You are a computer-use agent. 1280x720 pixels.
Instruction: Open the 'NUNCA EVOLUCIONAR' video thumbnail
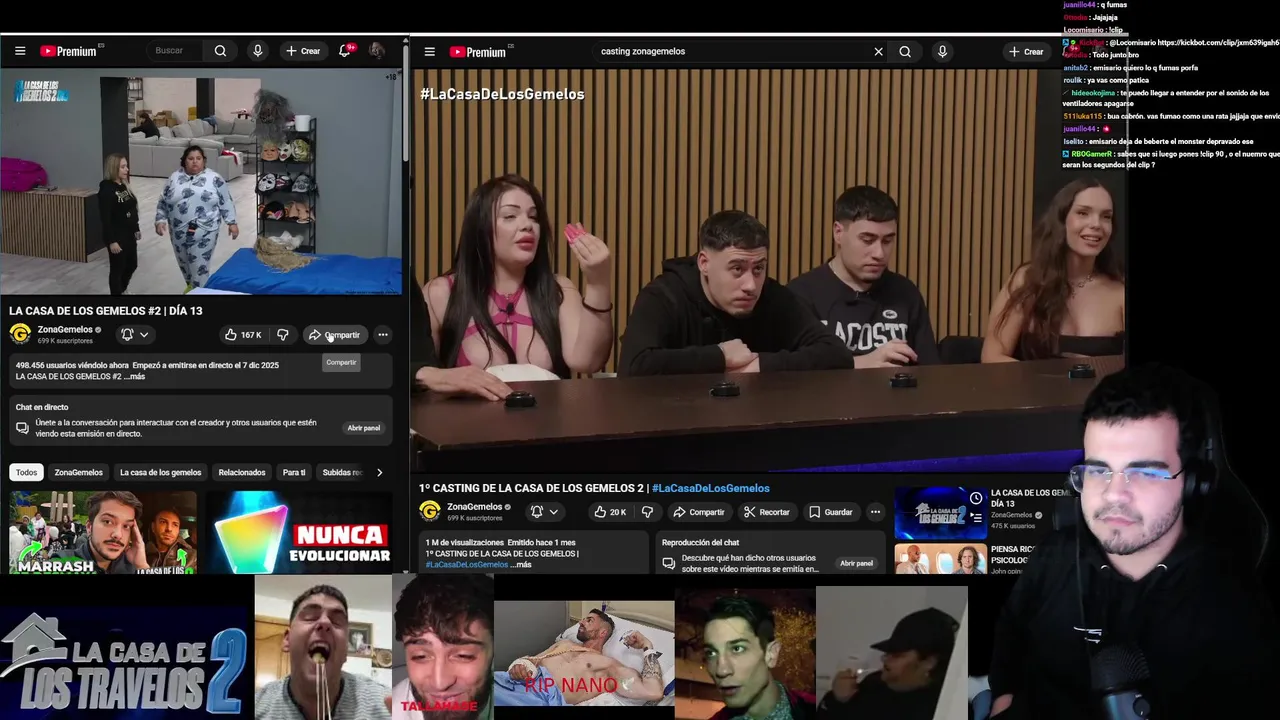click(297, 532)
